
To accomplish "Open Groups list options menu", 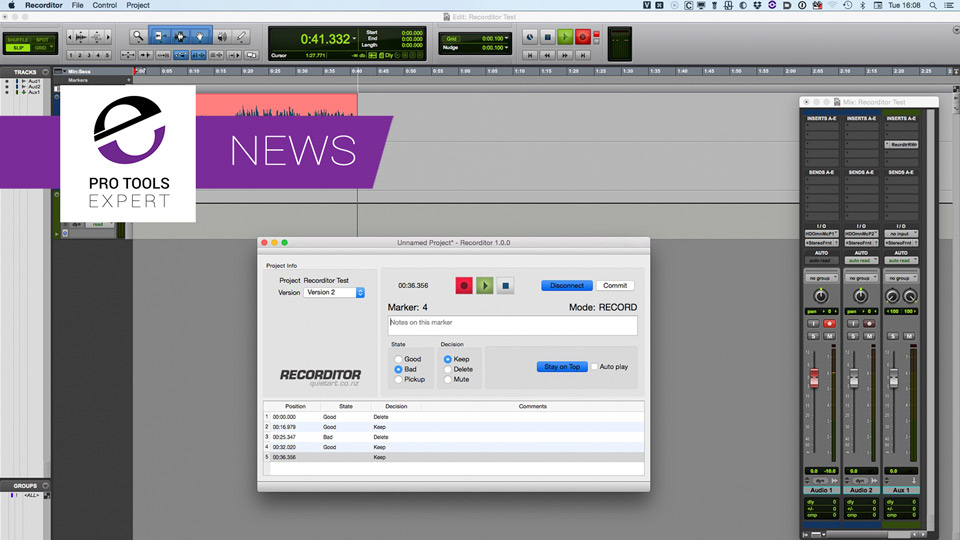I will point(45,486).
